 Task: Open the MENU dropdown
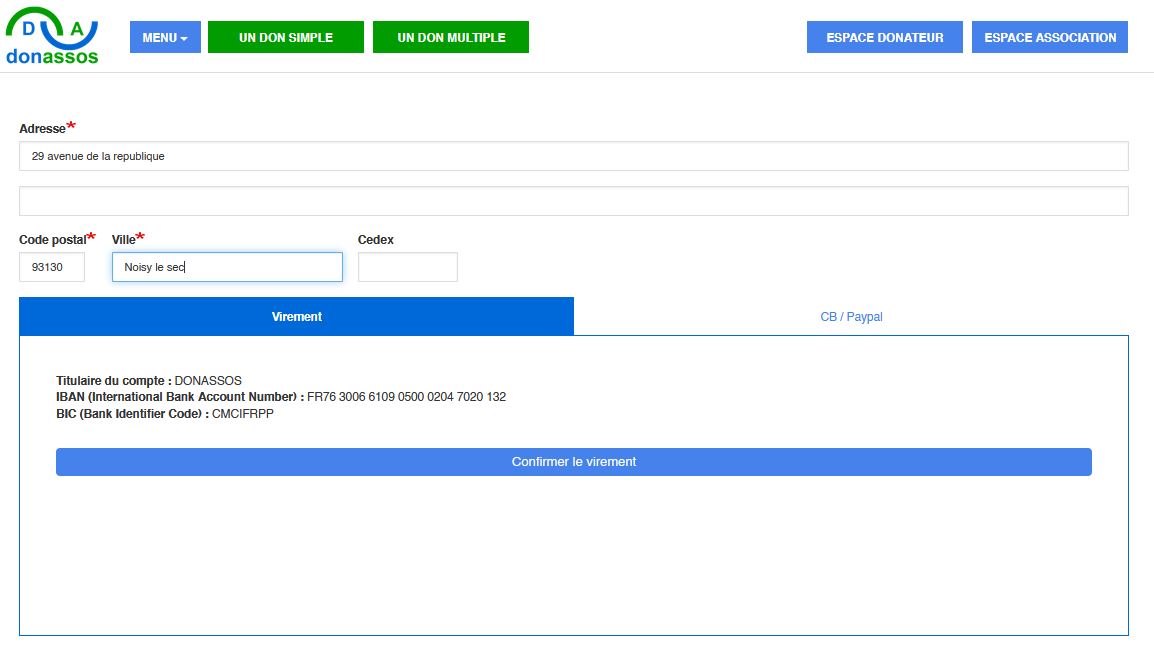tap(165, 38)
